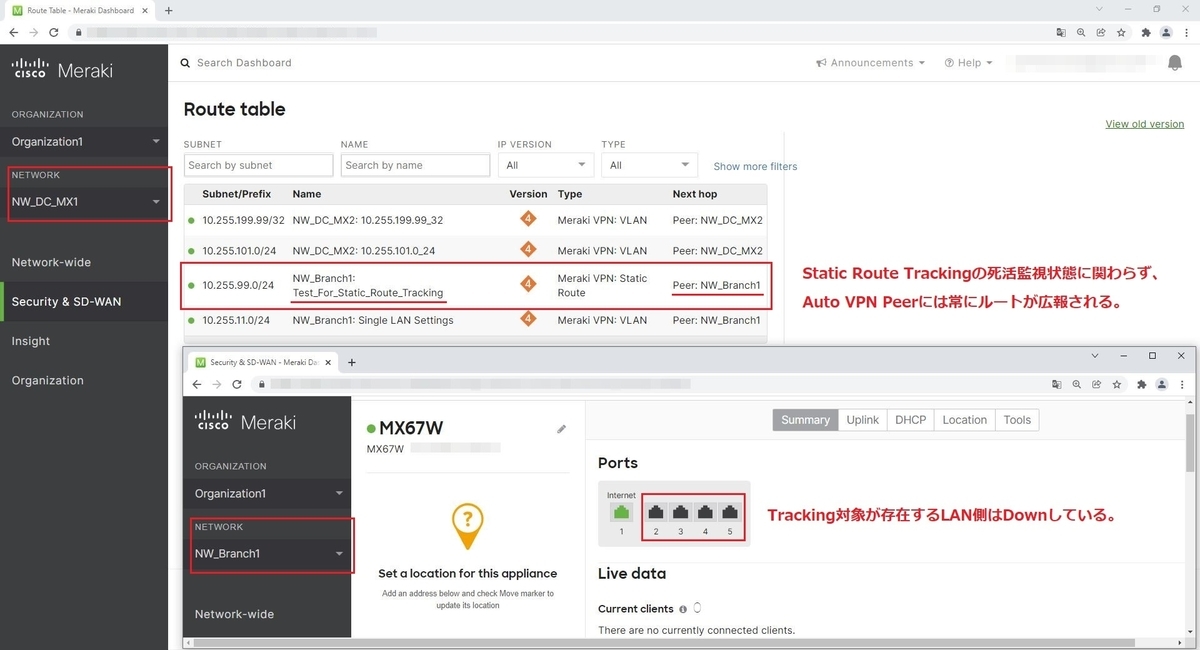
Task: Click the Search Dashboard field
Action: [x=244, y=63]
